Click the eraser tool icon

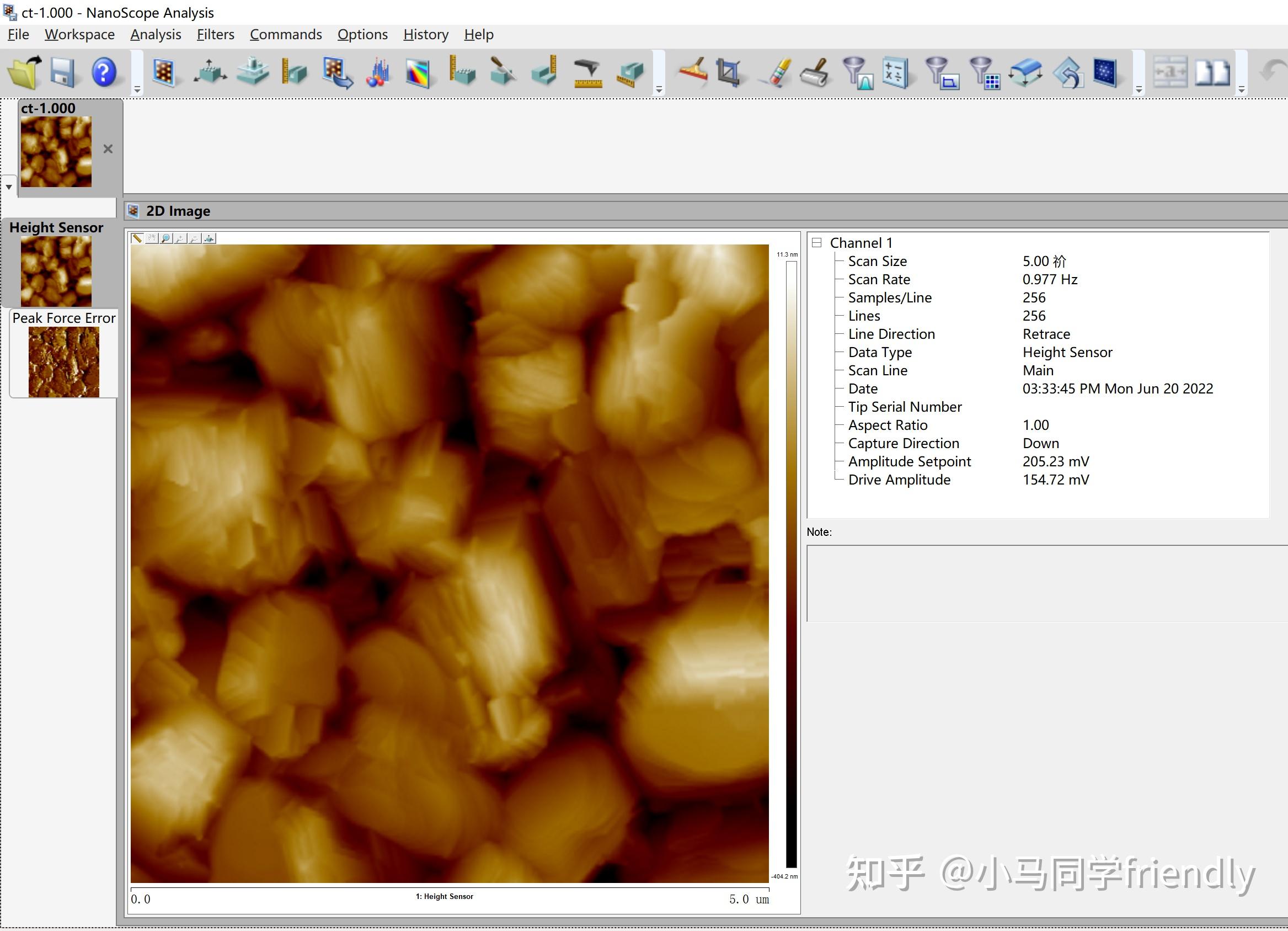tap(777, 73)
